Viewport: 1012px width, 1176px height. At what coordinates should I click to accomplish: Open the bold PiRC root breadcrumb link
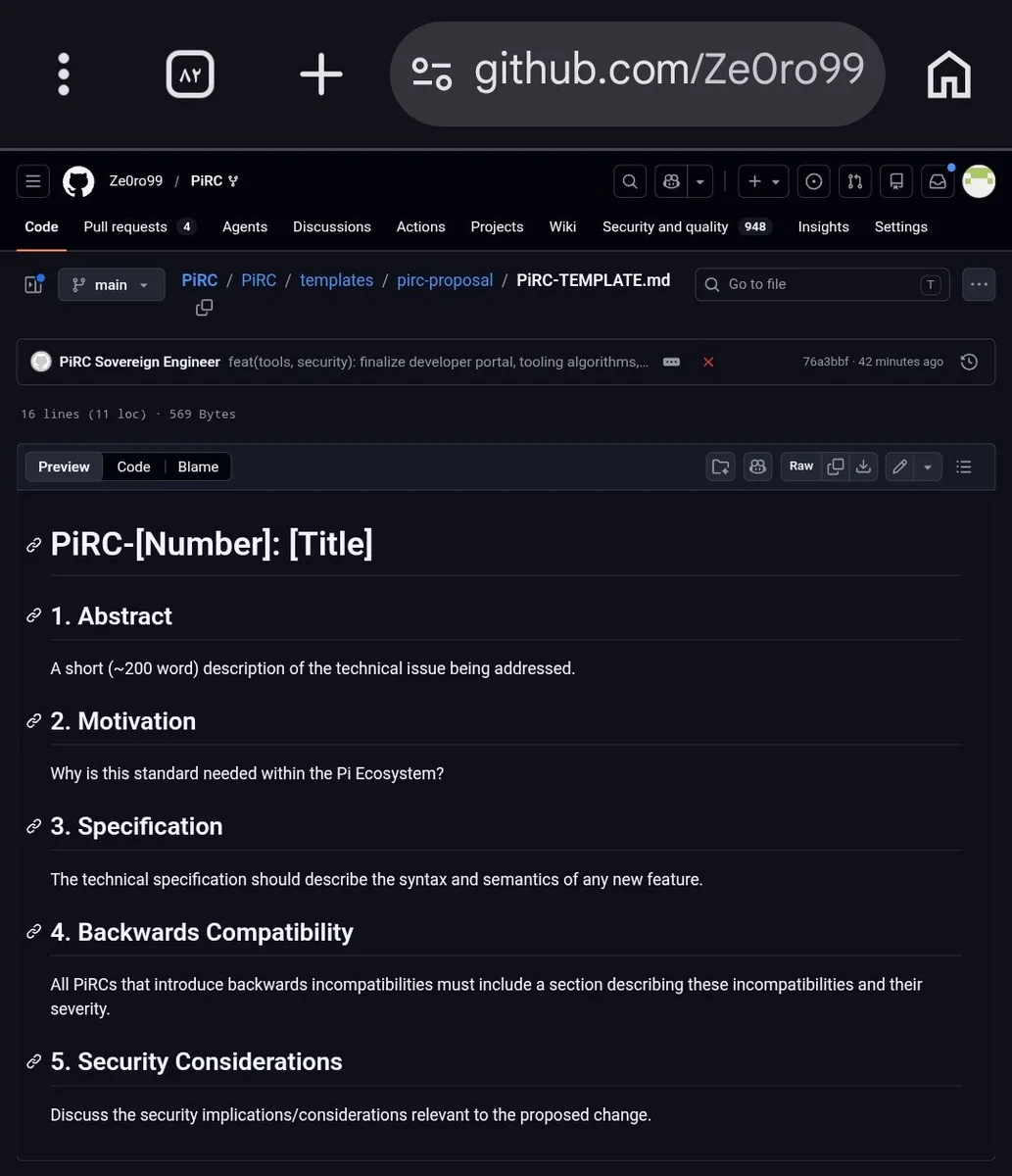[x=200, y=280]
